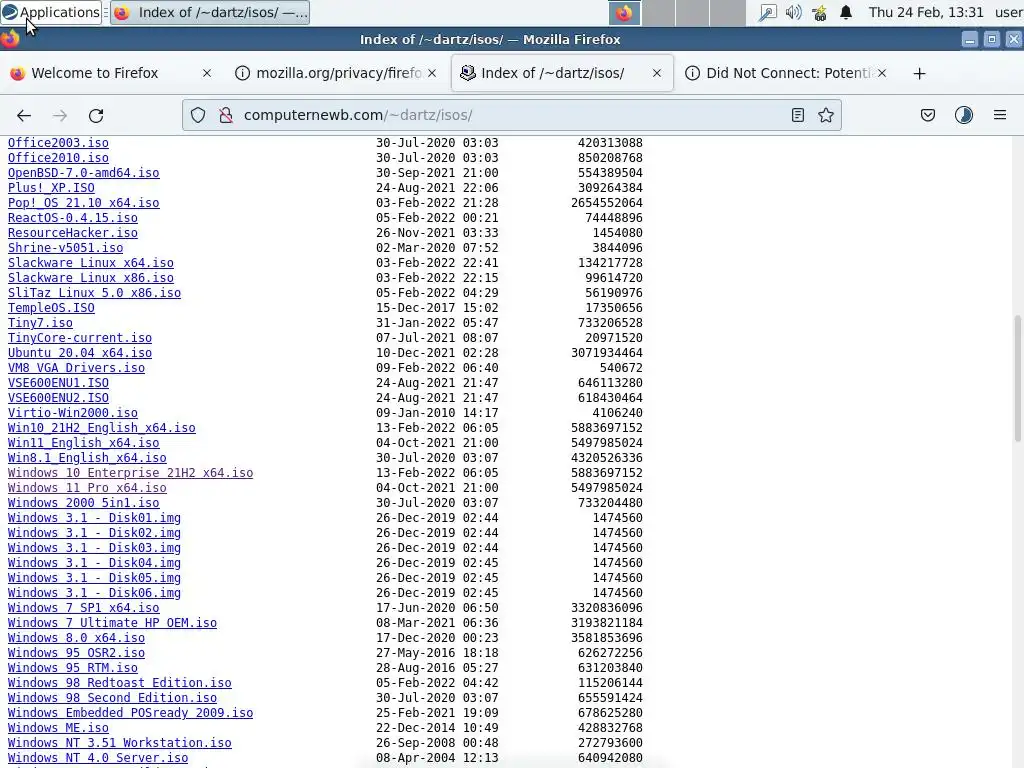The width and height of the screenshot is (1024, 768).
Task: Open Plus!_XP.ISO link
Action: [51, 188]
